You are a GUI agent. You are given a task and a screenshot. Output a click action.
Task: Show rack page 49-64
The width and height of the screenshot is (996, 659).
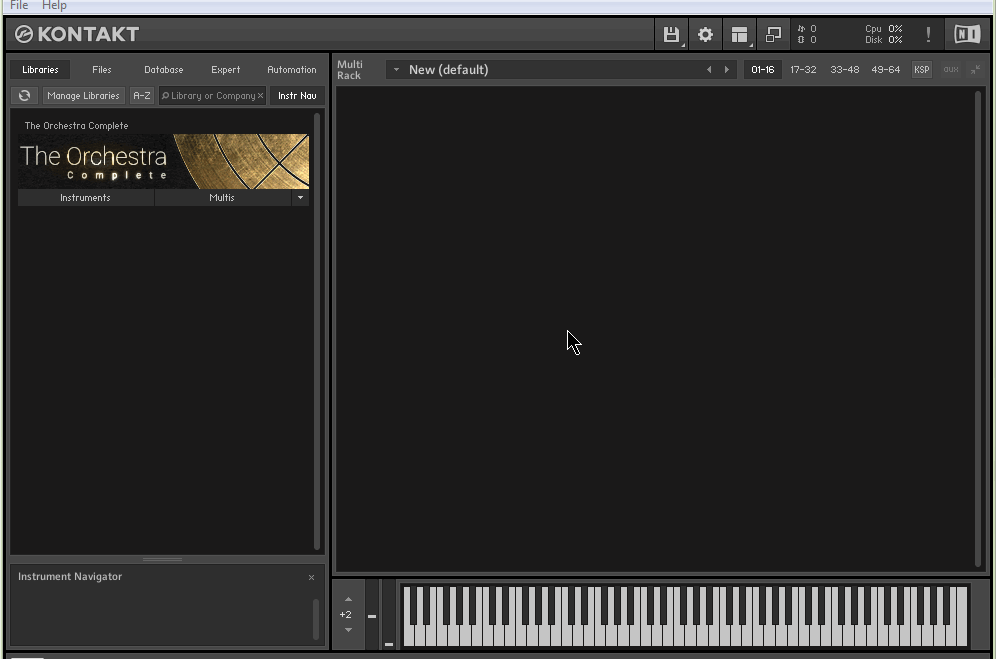tap(885, 70)
